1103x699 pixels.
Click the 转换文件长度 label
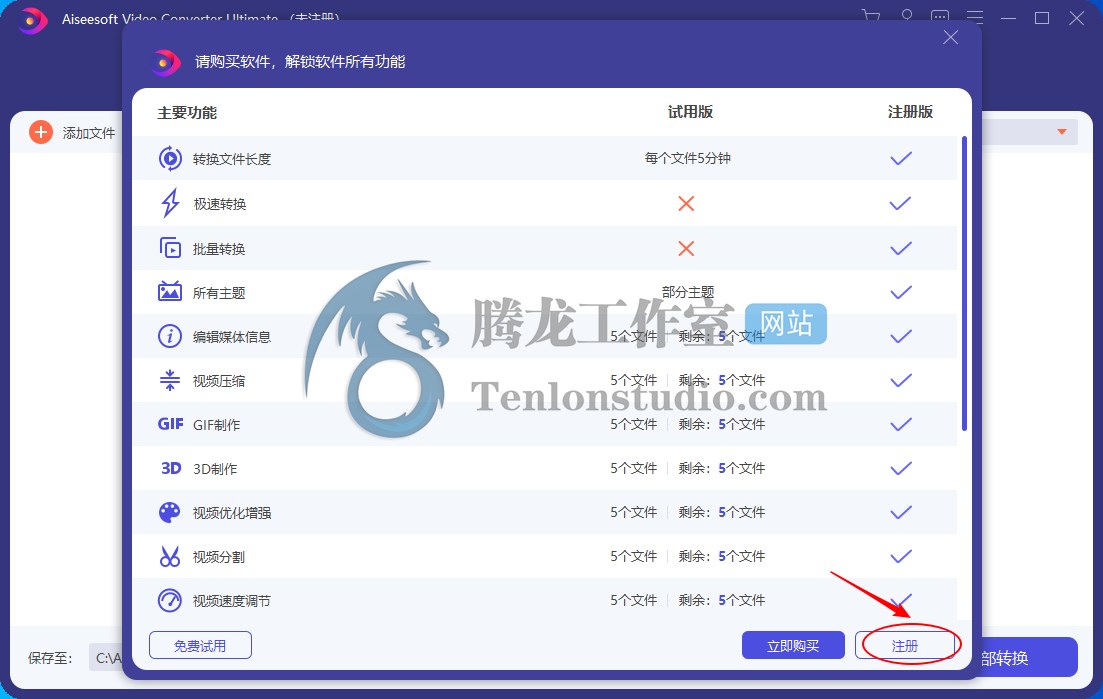pos(232,159)
